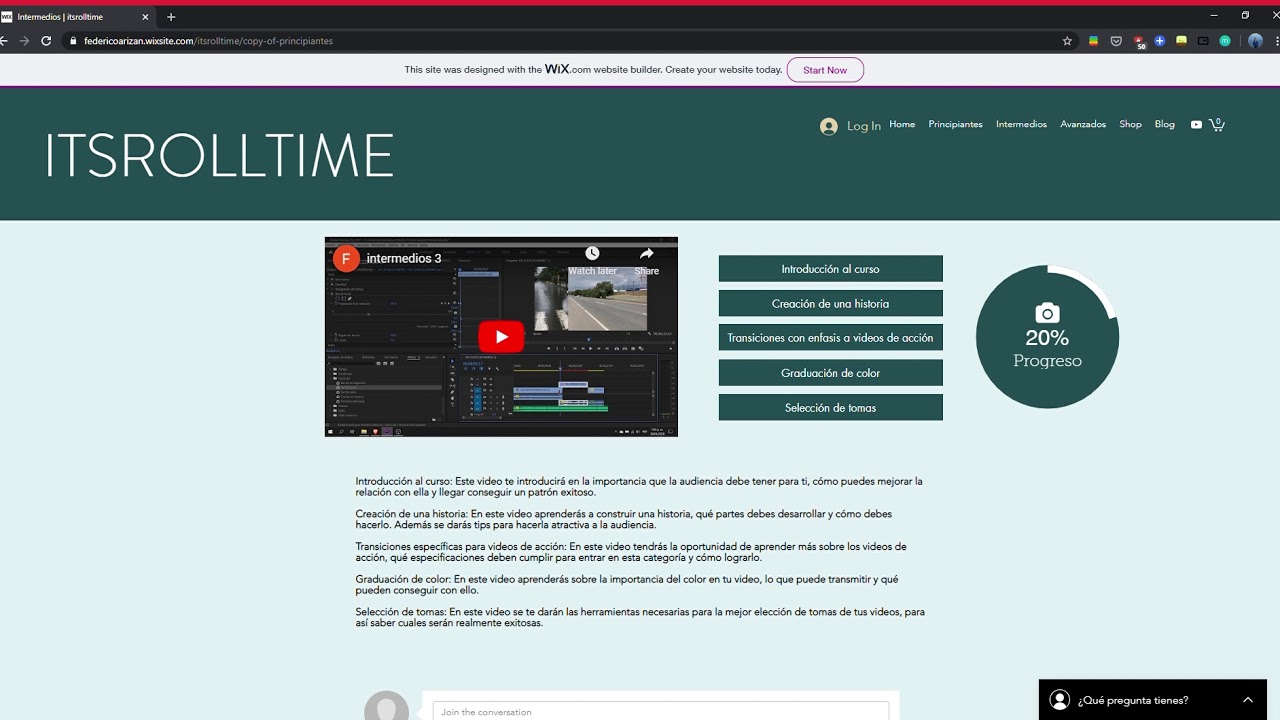Viewport: 1280px width, 720px height.
Task: Click Transiciones con enfasis a videos de acción
Action: pos(830,338)
